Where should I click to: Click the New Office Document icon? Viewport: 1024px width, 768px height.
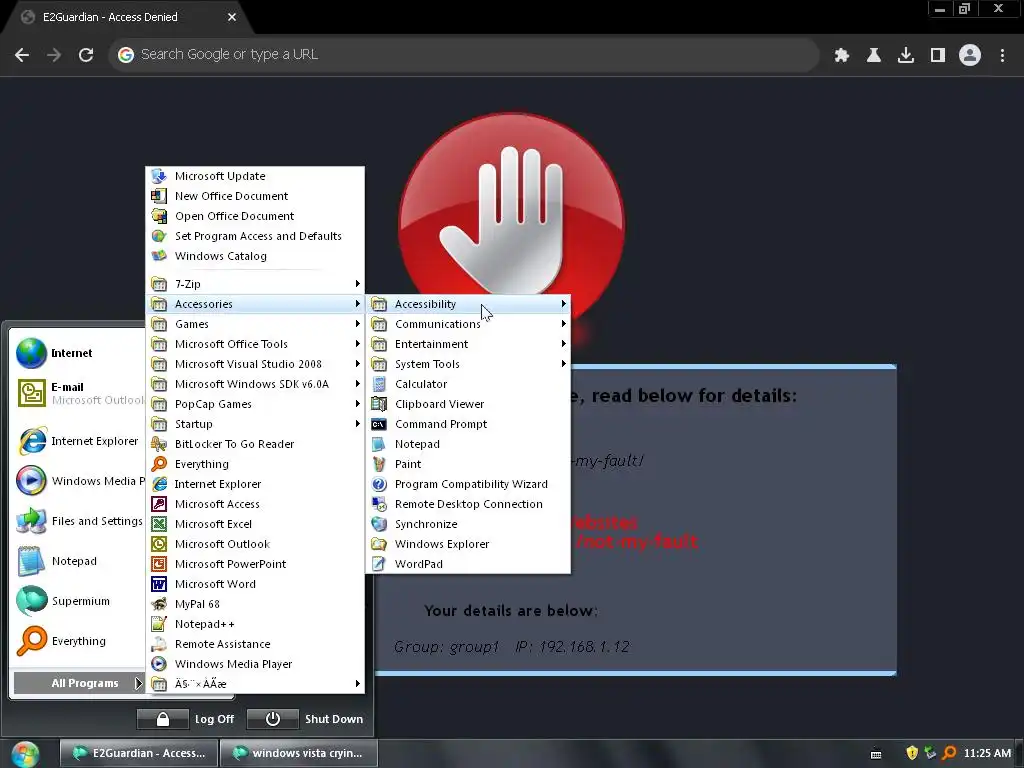tap(159, 196)
